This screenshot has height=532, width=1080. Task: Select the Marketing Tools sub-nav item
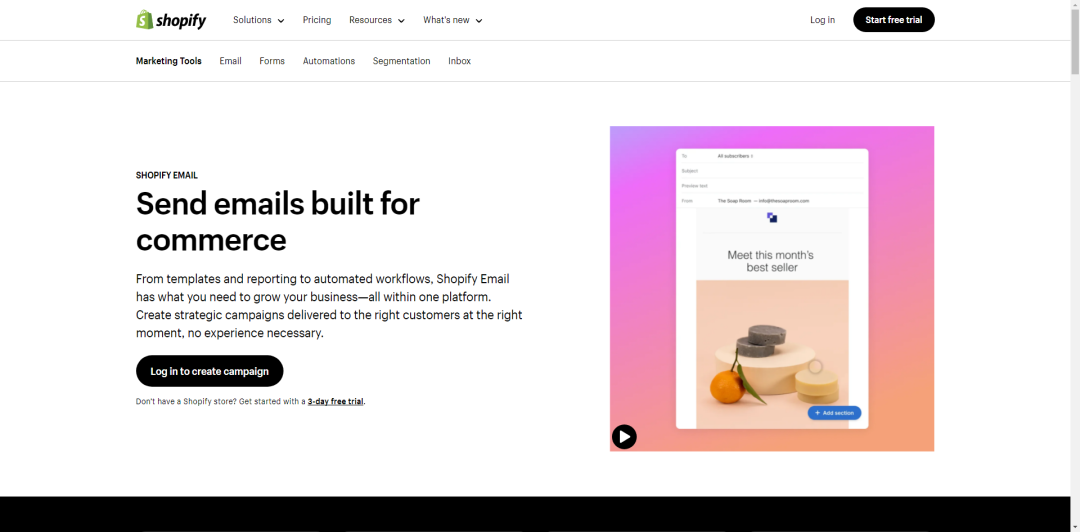click(x=169, y=61)
